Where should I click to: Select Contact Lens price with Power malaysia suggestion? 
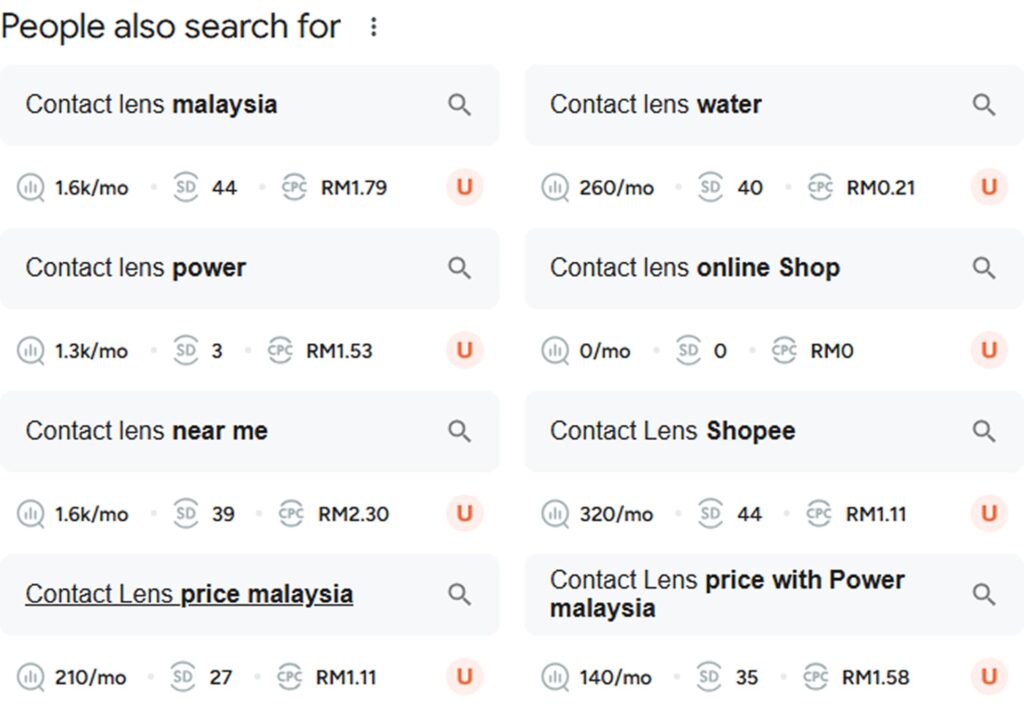727,594
